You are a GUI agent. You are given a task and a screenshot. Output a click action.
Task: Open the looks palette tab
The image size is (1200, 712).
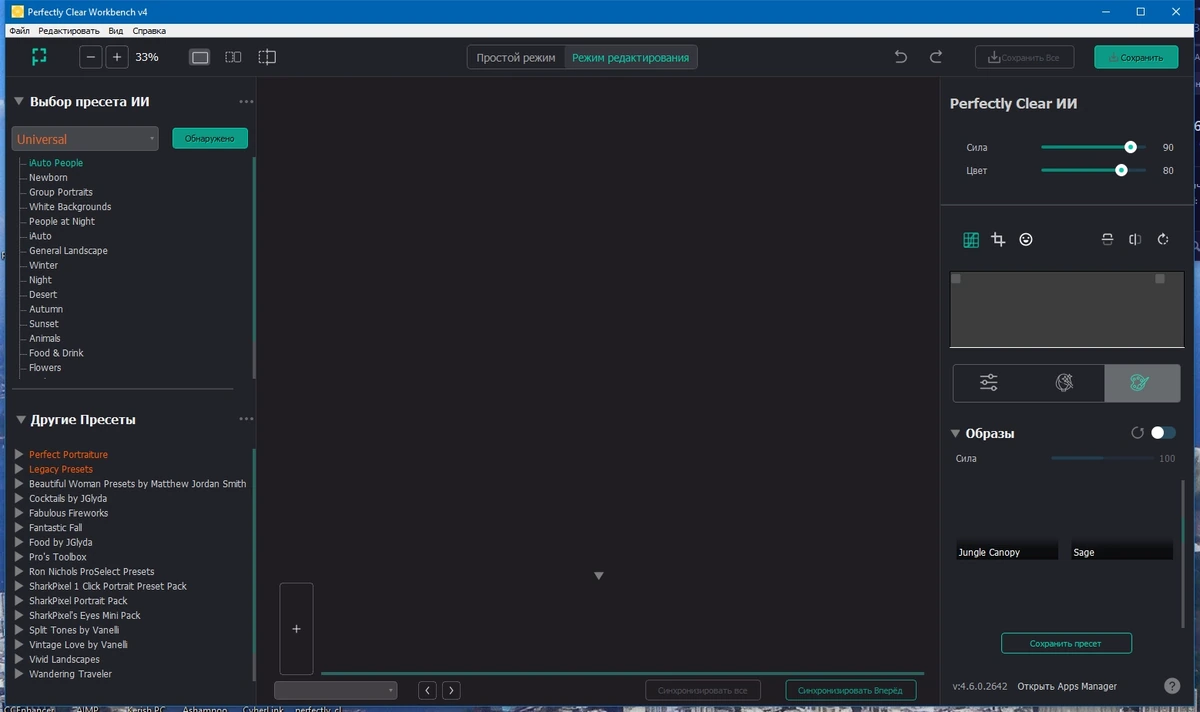point(1141,382)
